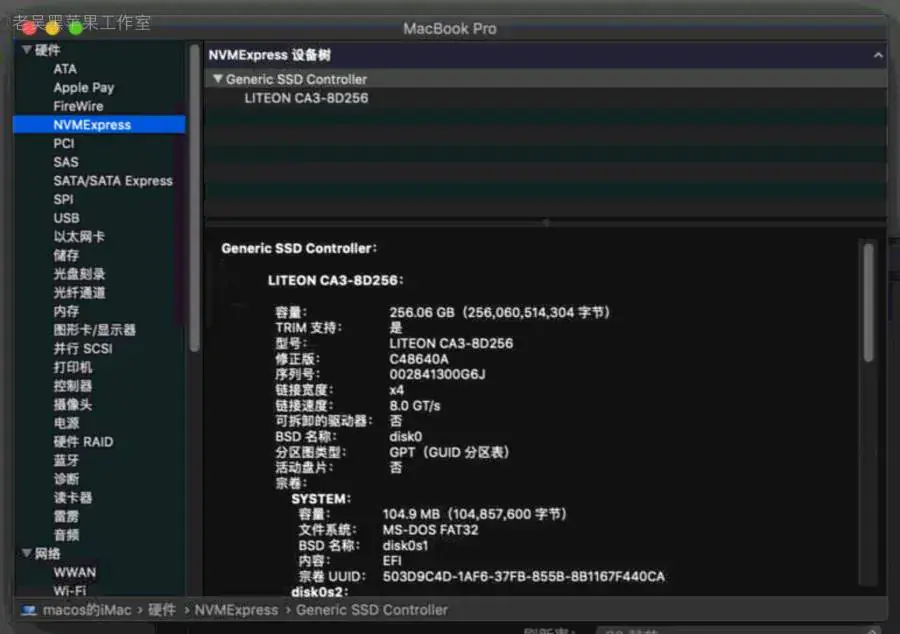
Task: Click macos的iMac in the path bar
Action: tap(87, 610)
